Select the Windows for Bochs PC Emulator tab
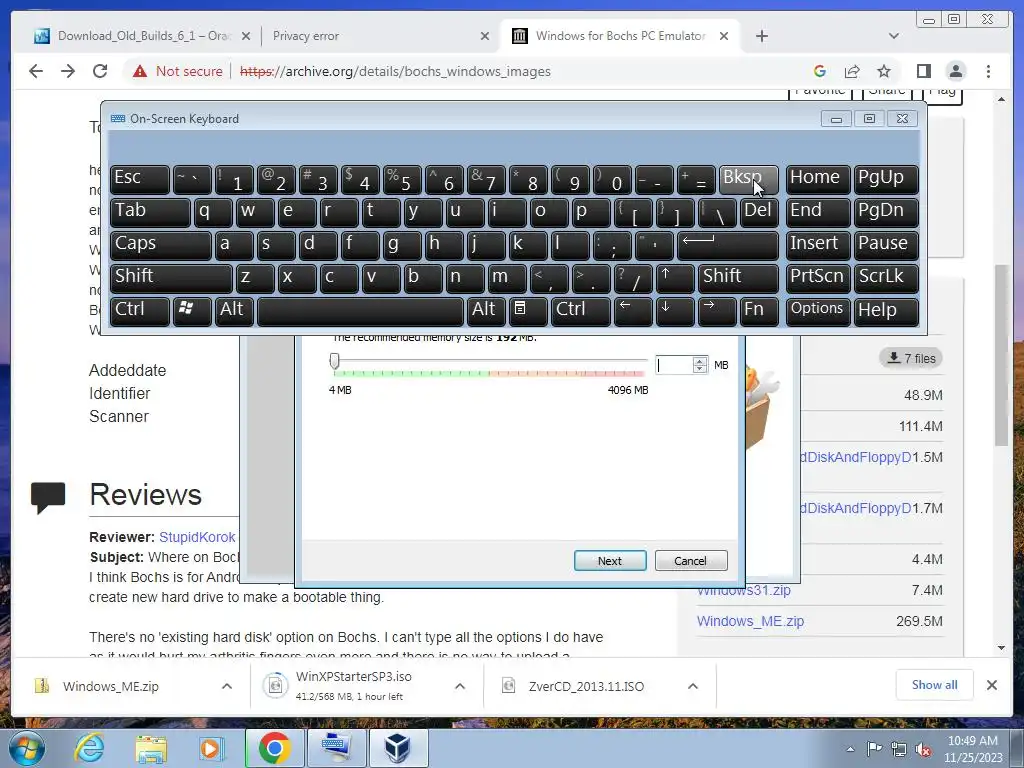Viewport: 1024px width, 768px height. [x=620, y=36]
